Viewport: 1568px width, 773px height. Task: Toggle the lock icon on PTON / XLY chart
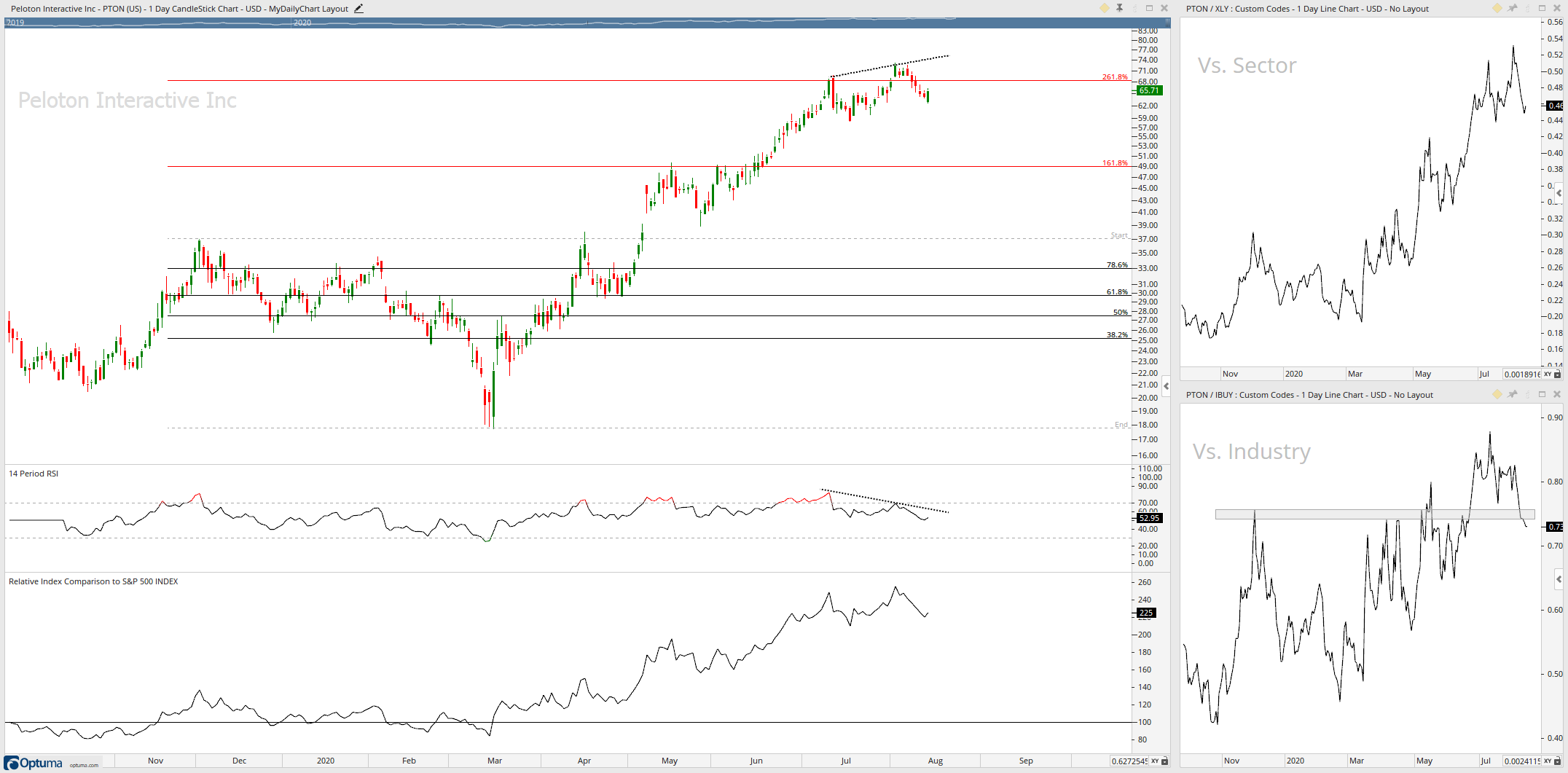(1558, 374)
